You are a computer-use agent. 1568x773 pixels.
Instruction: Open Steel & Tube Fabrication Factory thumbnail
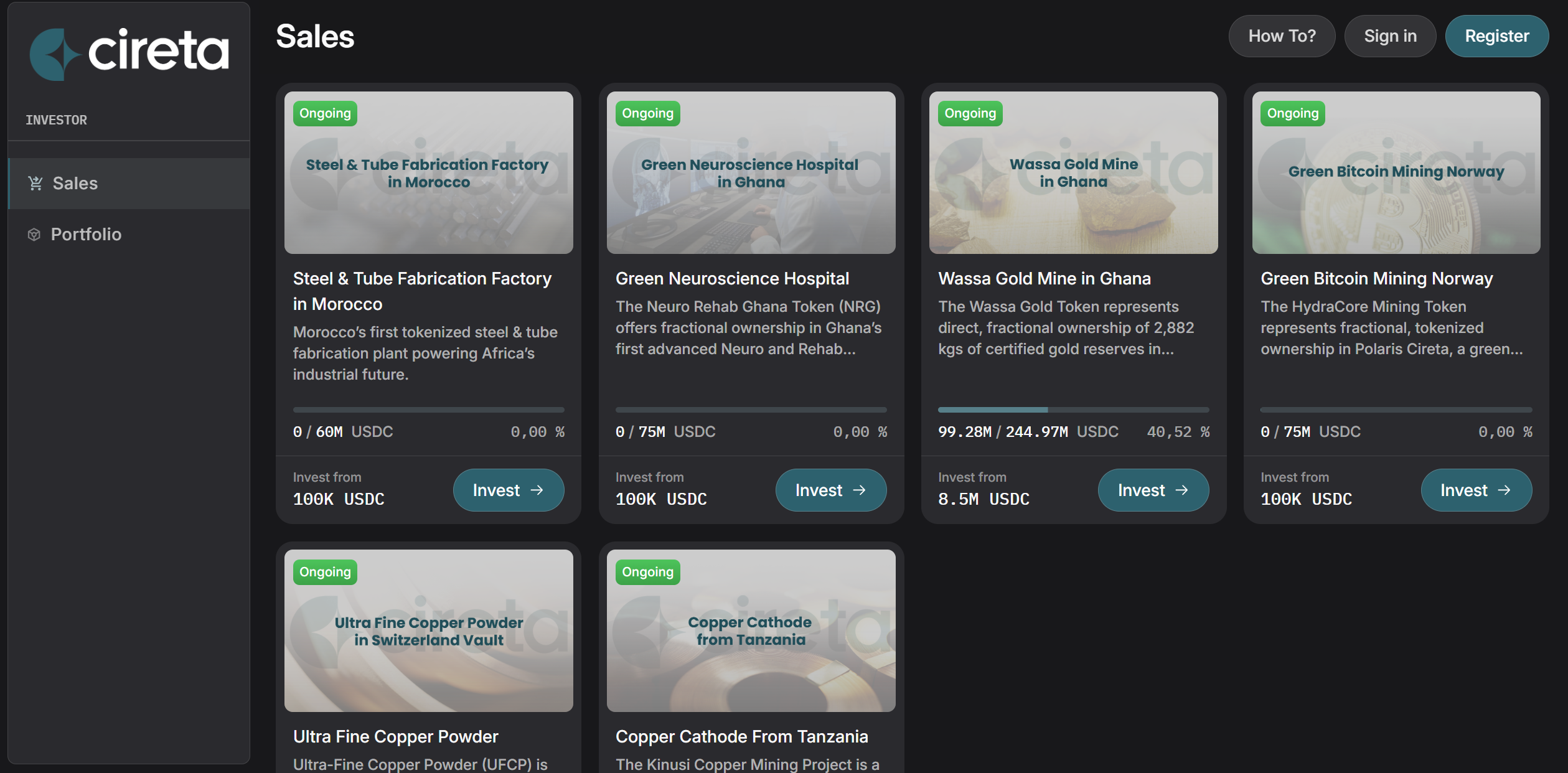[428, 172]
